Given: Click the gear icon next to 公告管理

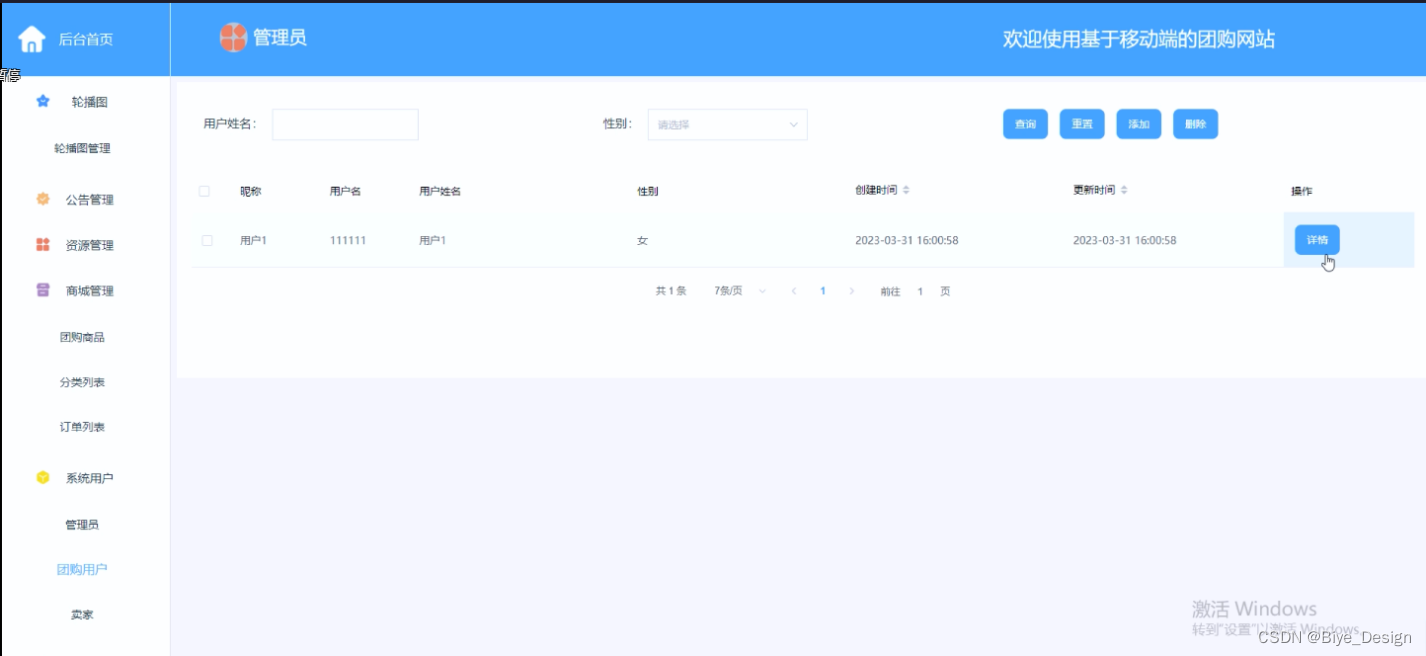Looking at the screenshot, I should [x=43, y=199].
